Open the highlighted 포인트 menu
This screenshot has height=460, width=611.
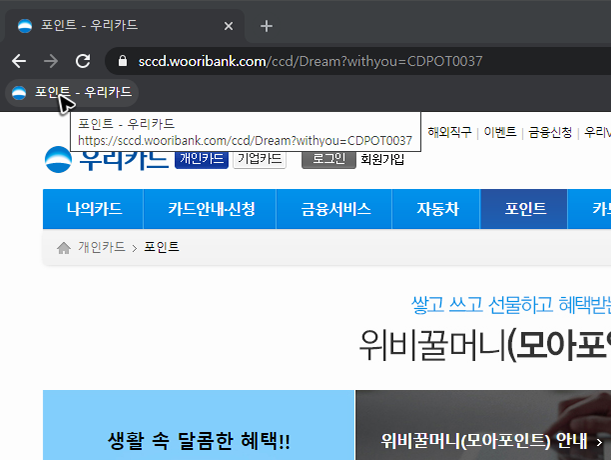tap(524, 209)
